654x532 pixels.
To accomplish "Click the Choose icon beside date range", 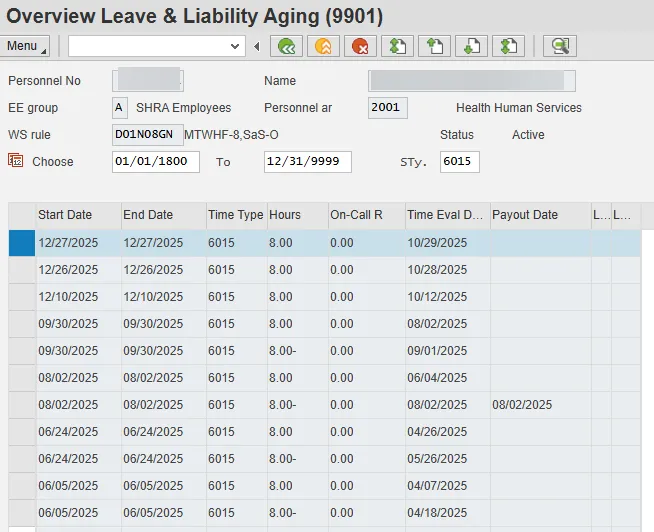I will (x=15, y=161).
